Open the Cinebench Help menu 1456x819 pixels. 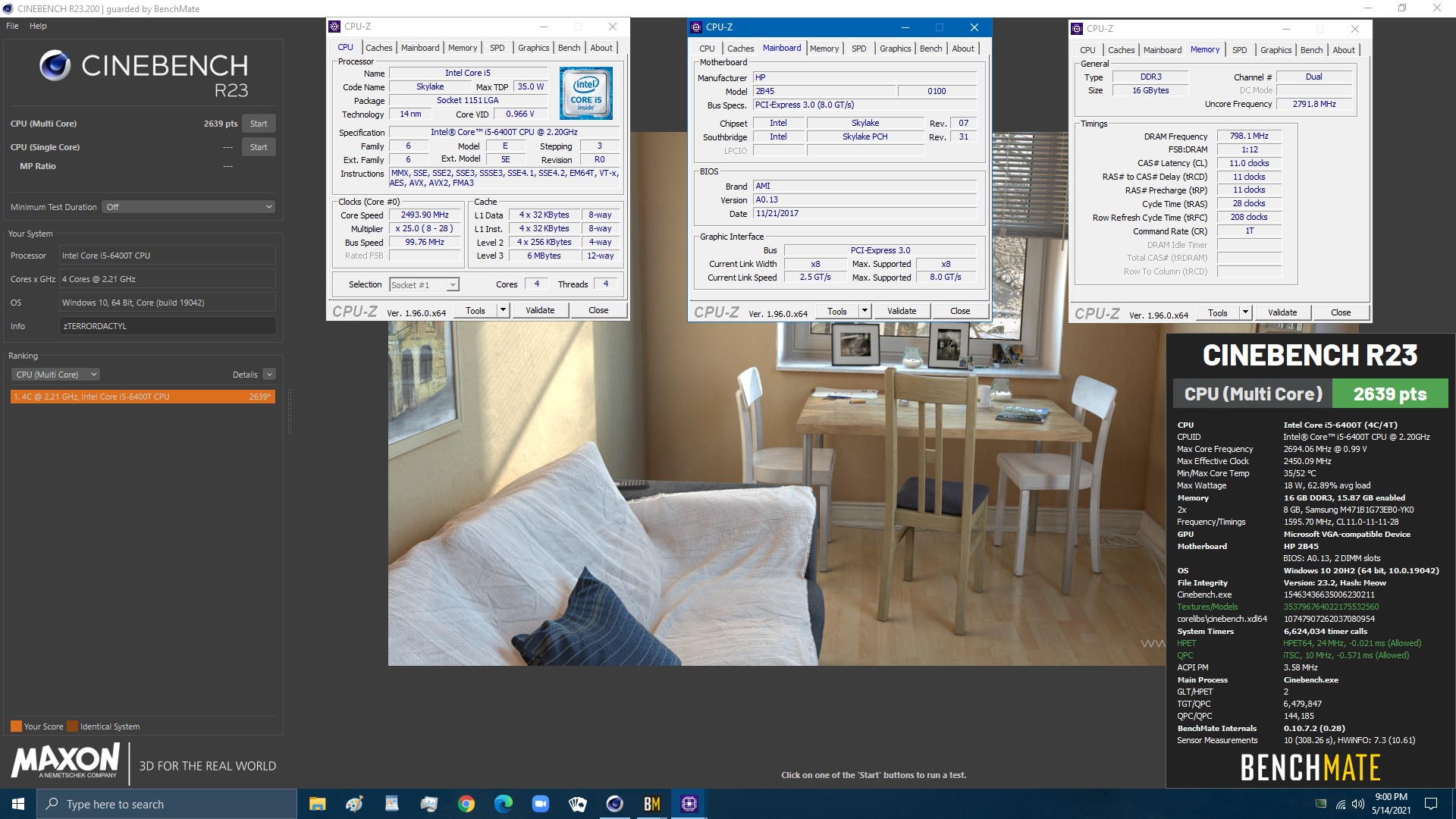point(38,26)
